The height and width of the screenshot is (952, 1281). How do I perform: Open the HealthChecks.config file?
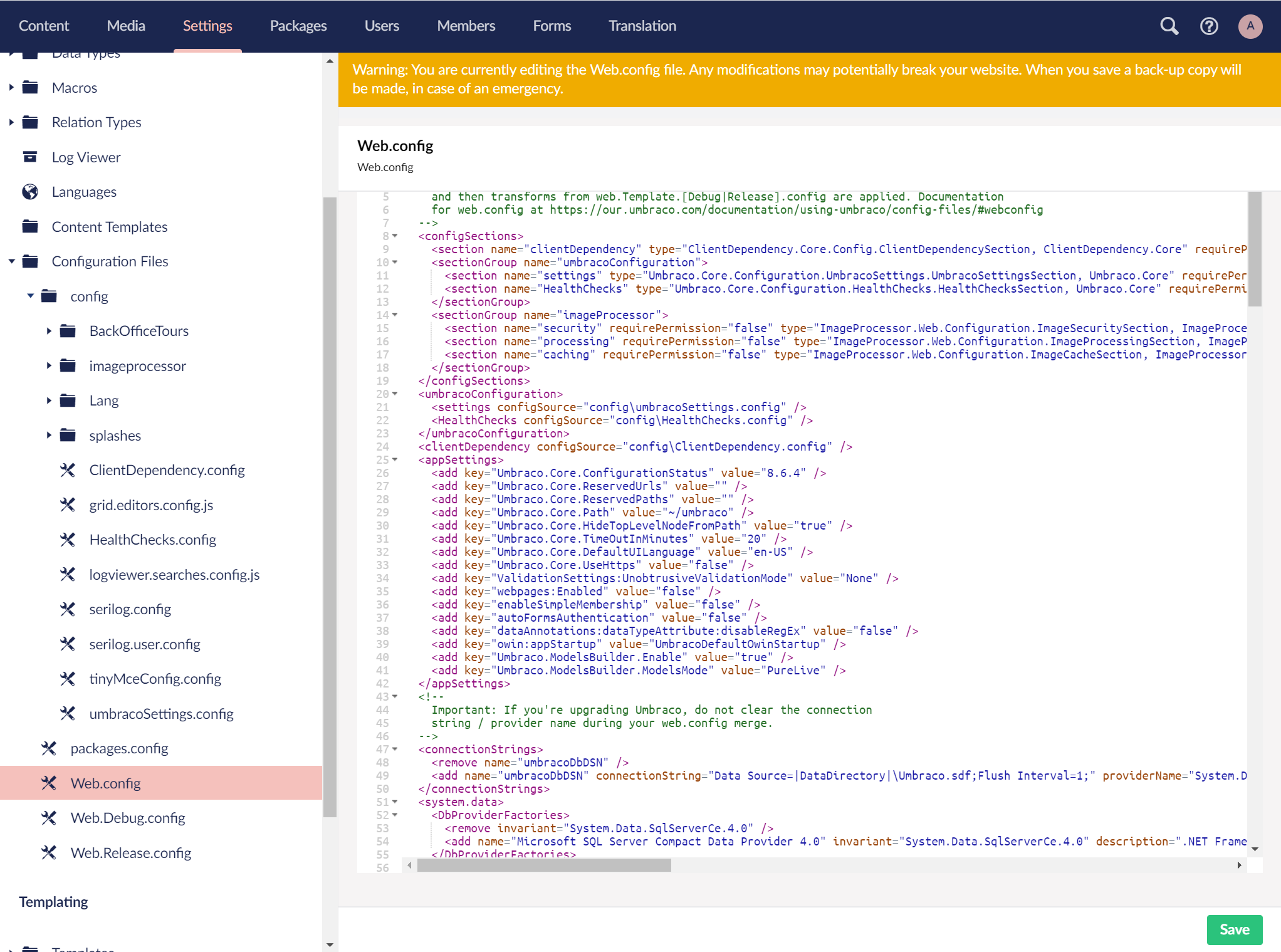pos(152,540)
